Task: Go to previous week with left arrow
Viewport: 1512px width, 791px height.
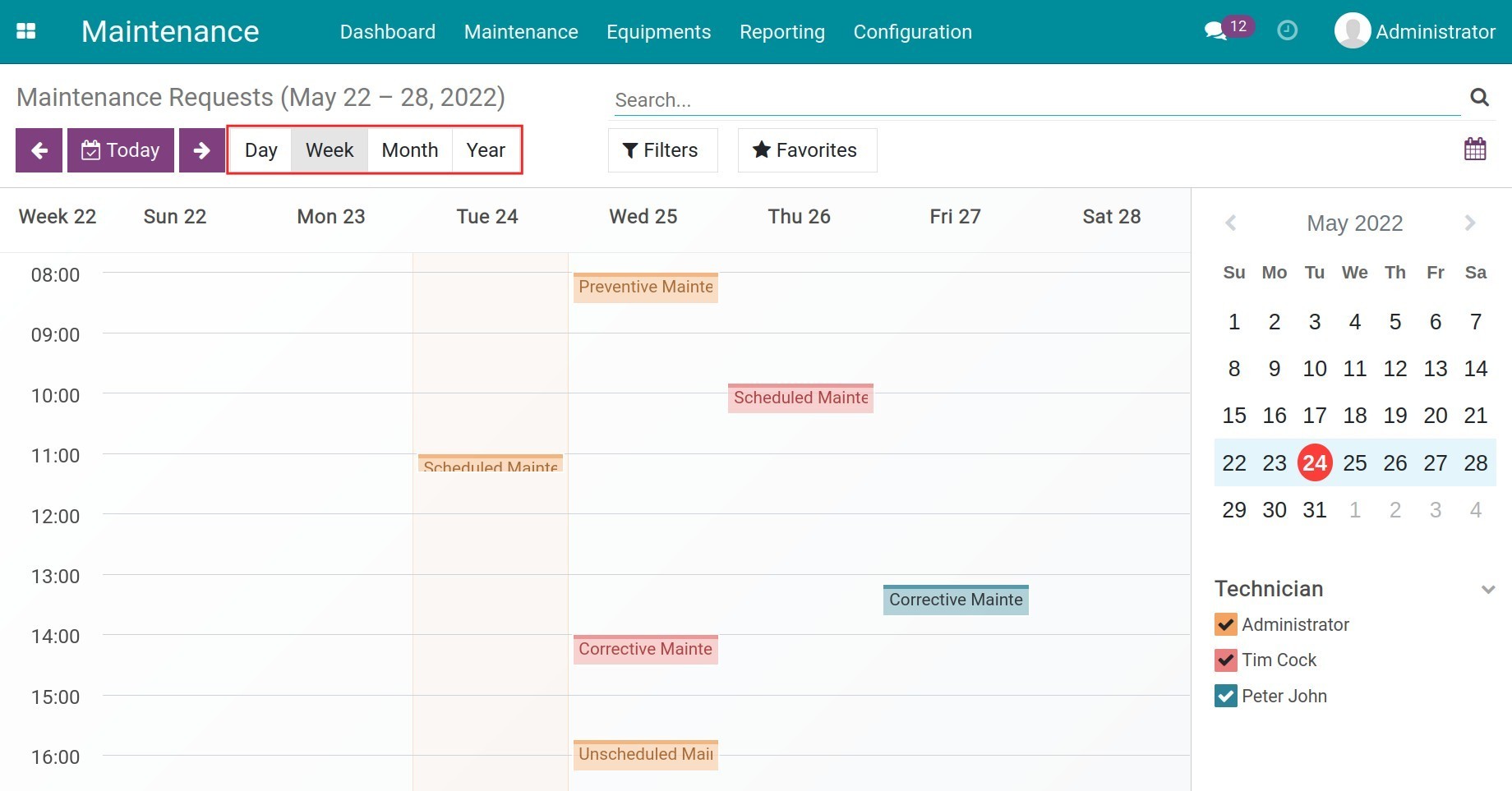Action: (39, 150)
